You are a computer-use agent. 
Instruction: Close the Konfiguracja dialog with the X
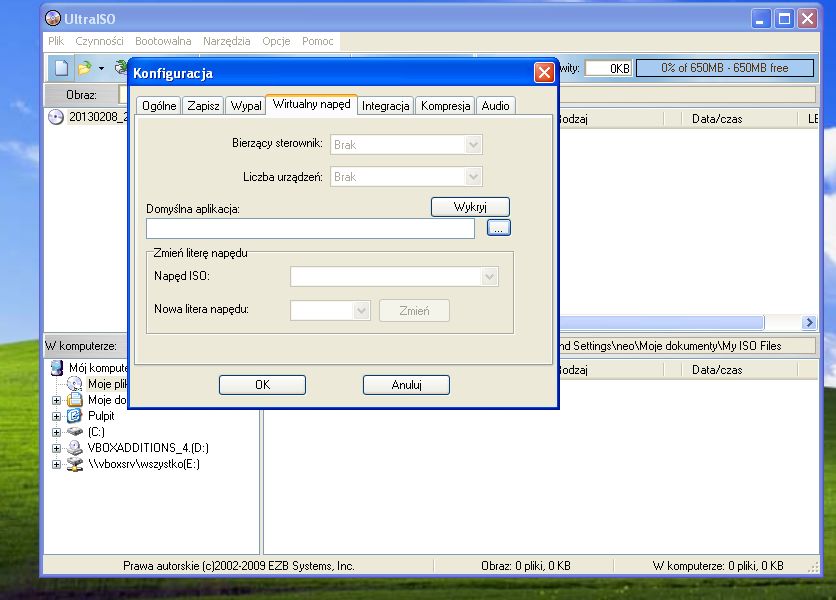point(544,73)
